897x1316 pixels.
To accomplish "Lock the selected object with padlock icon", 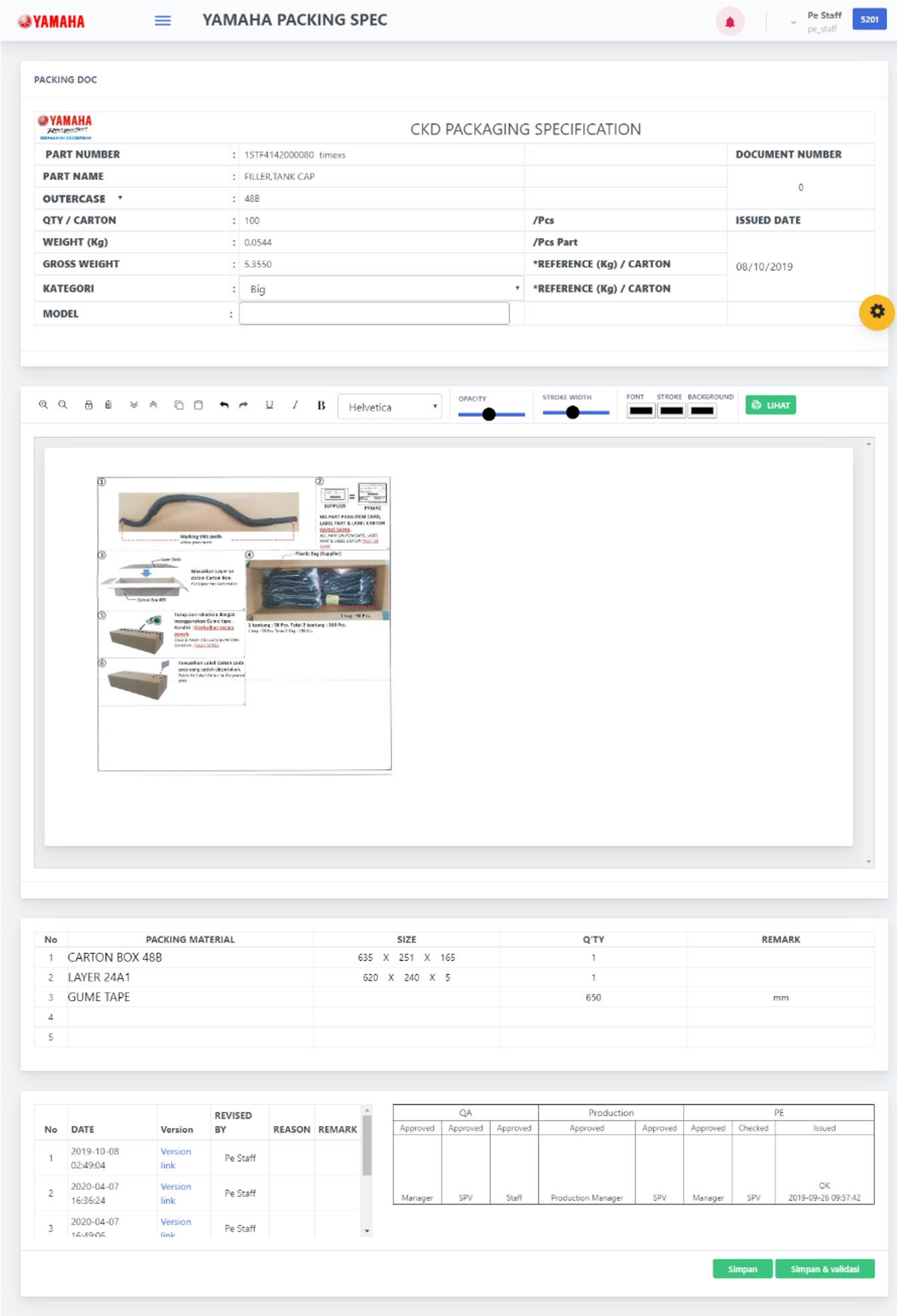I will tap(89, 405).
